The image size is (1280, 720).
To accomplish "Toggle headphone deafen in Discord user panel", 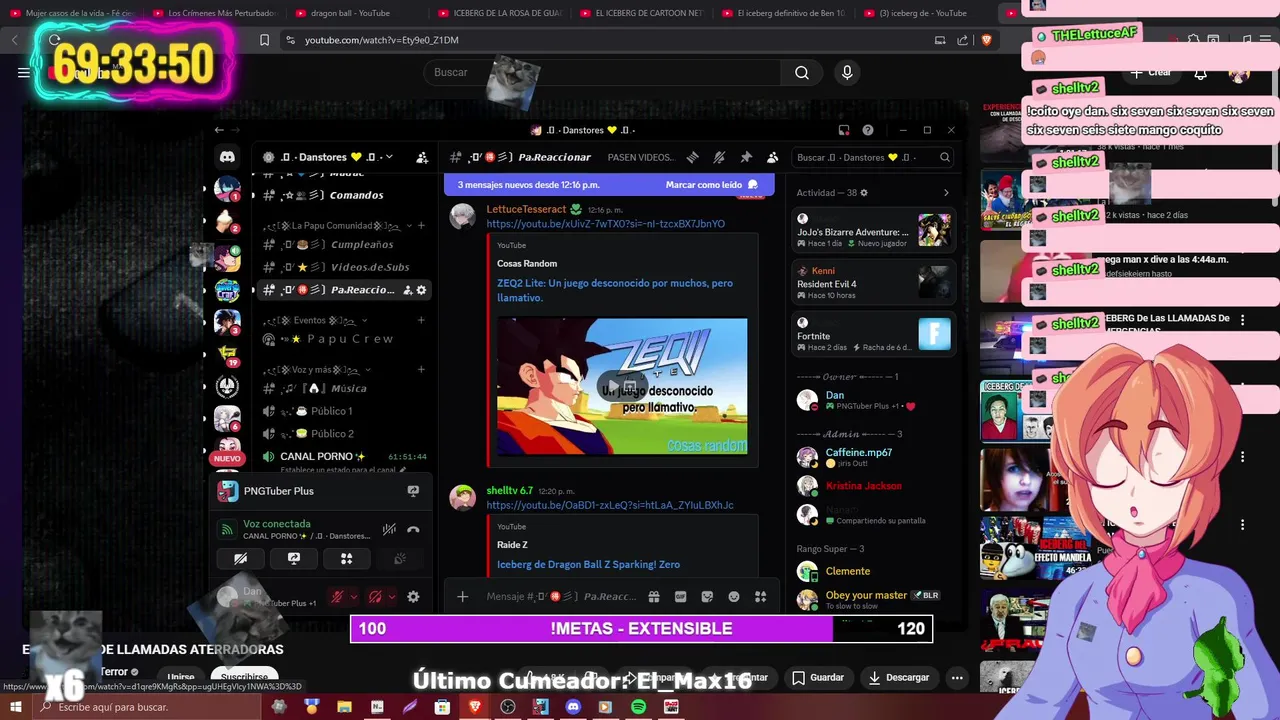I will 375,597.
